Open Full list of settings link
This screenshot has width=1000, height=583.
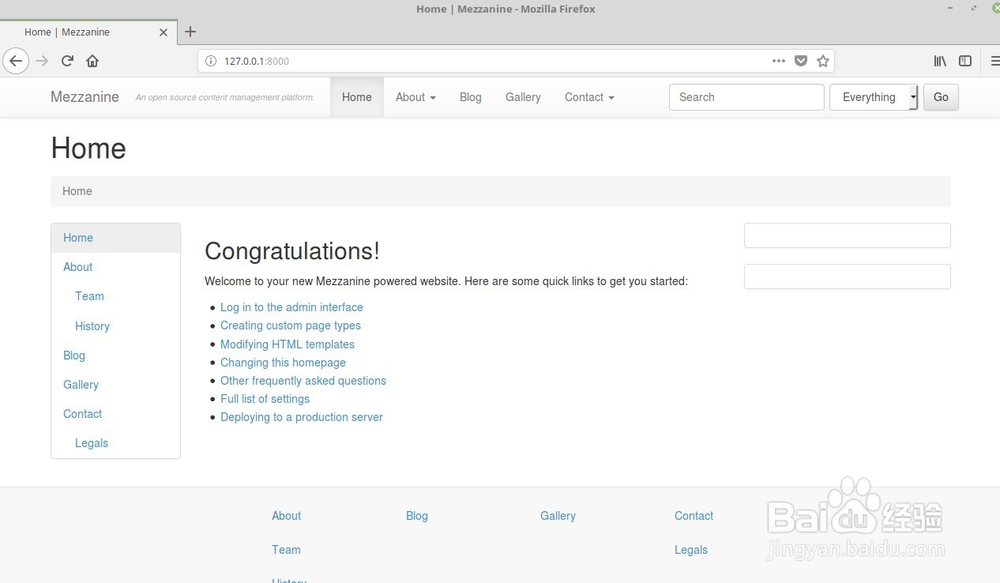click(265, 399)
